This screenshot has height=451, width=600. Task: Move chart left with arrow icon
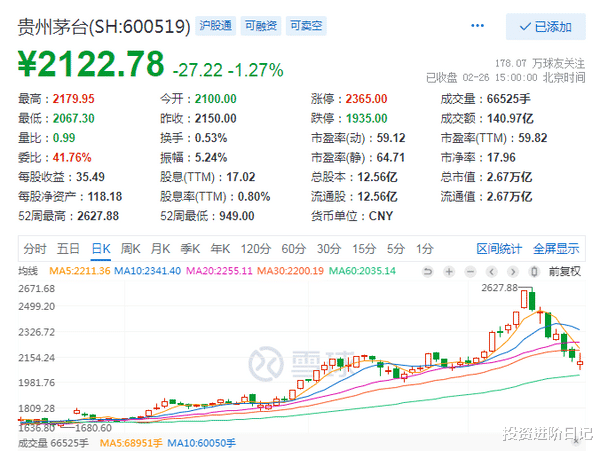pos(492,272)
